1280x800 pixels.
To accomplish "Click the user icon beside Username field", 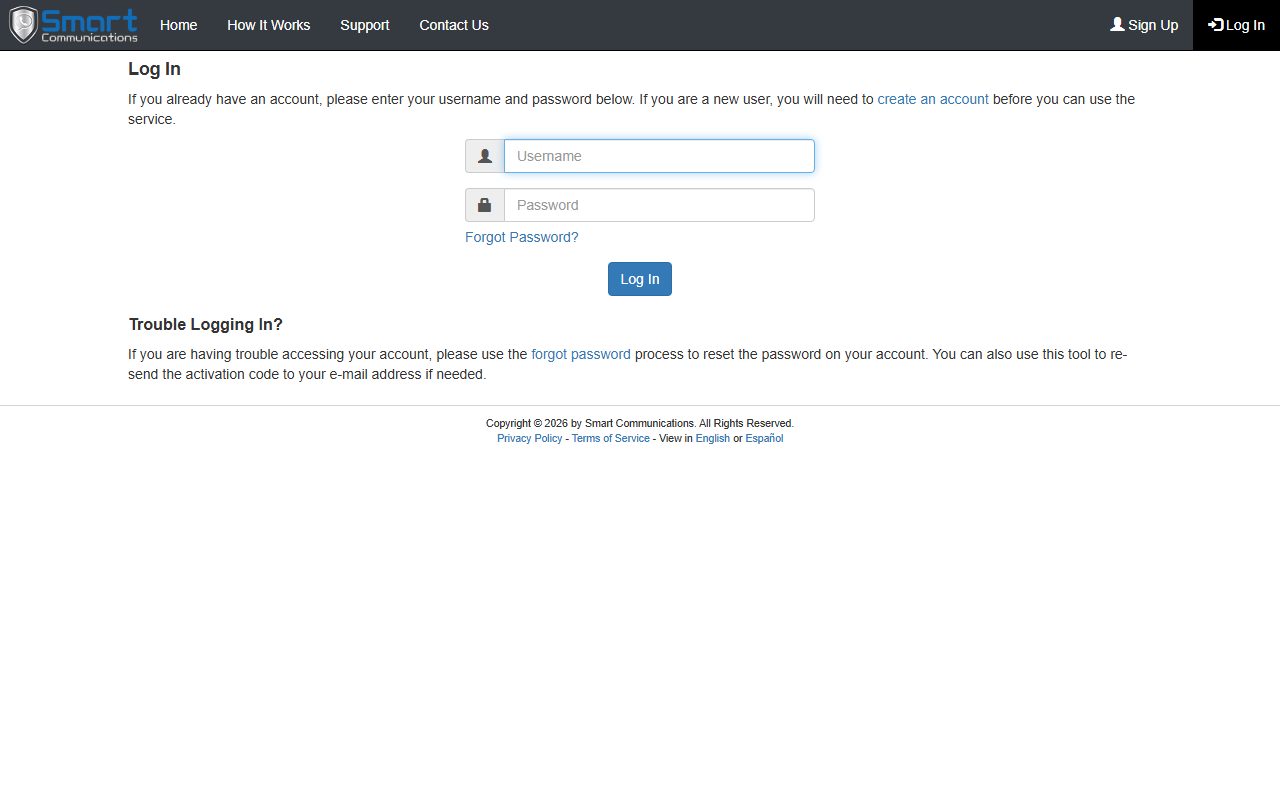I will point(485,156).
